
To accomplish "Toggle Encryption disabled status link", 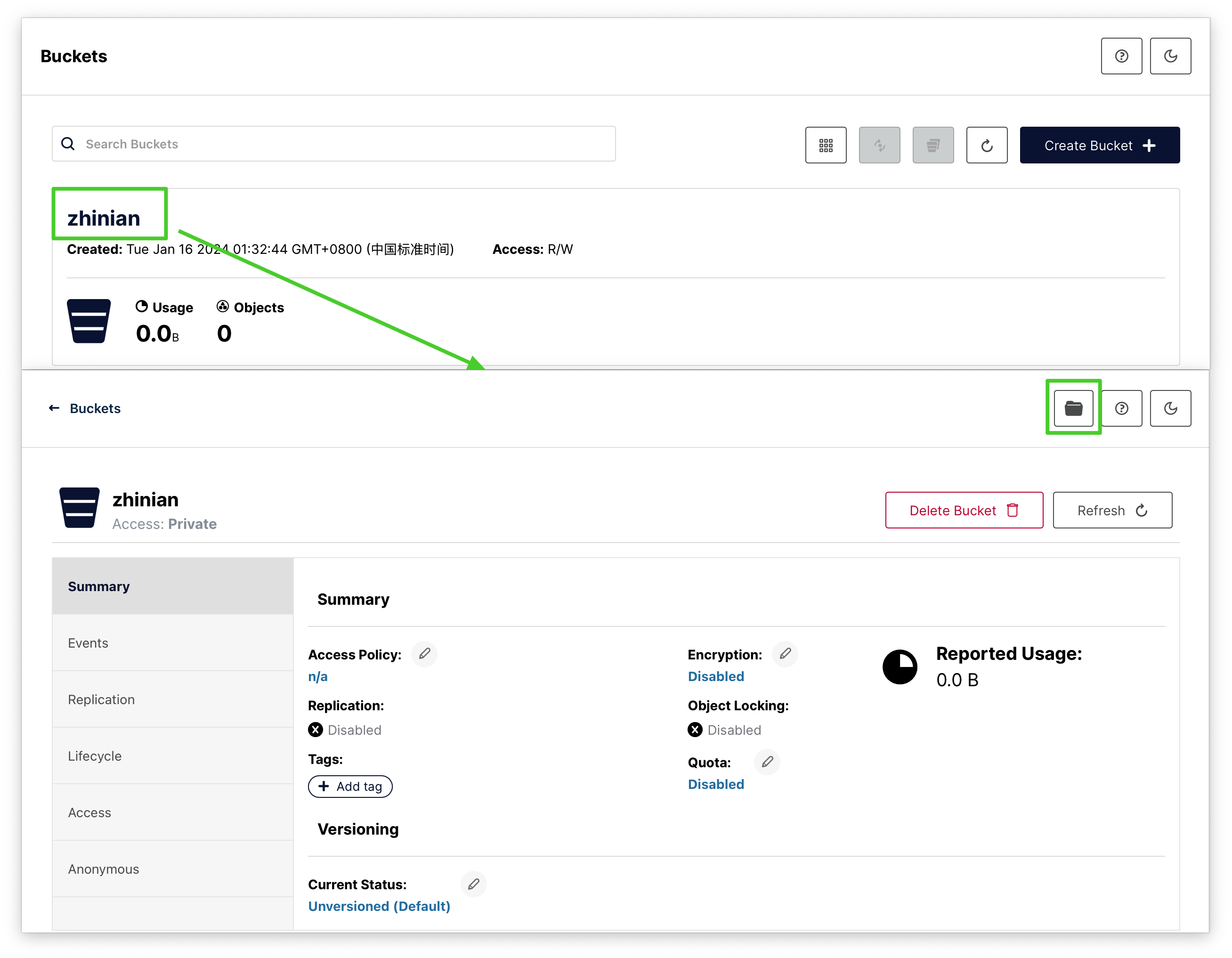I will point(716,676).
